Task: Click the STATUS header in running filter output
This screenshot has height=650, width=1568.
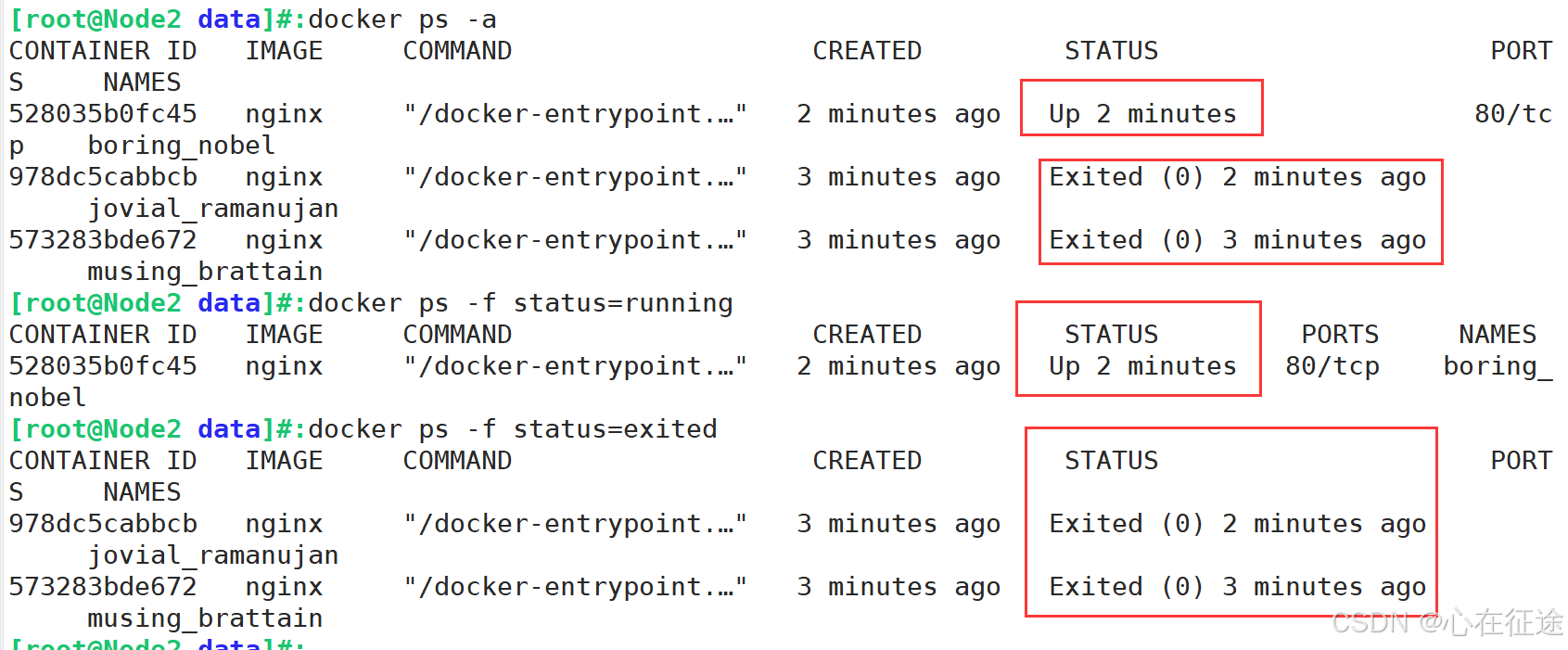Action: click(1111, 335)
